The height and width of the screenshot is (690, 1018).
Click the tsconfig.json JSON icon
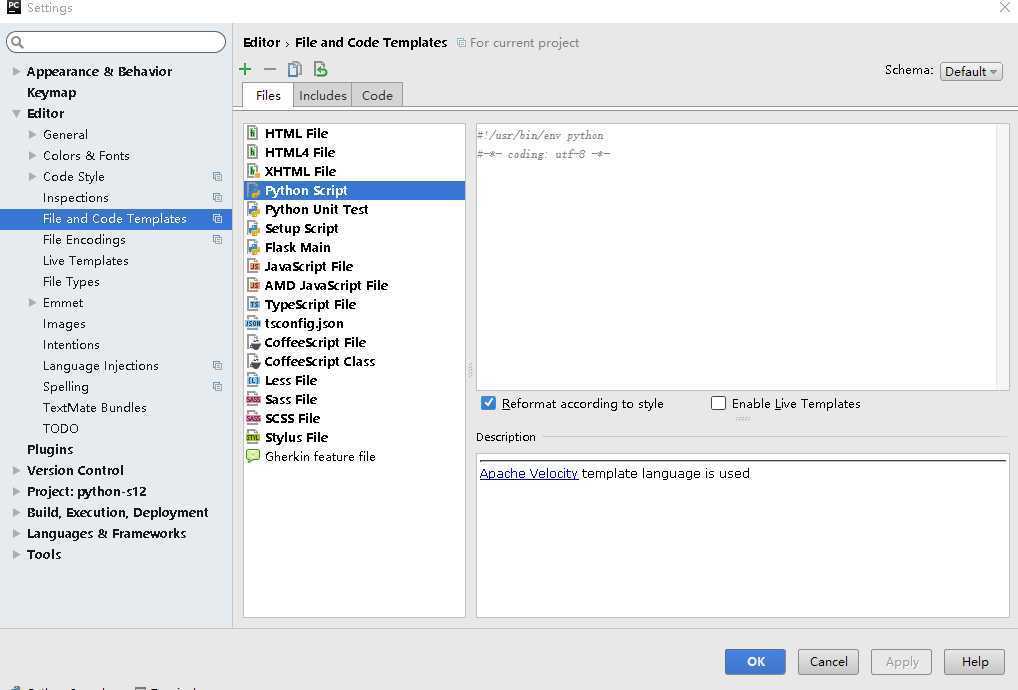point(253,323)
